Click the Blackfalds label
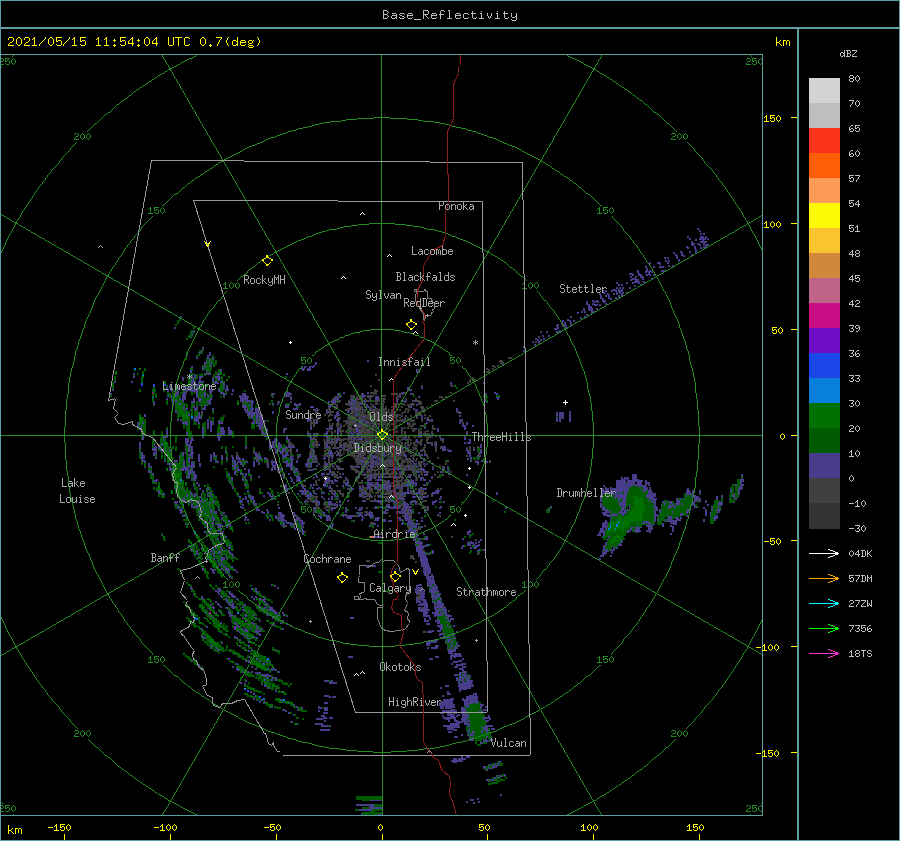Screen dimensions: 900x841 [x=425, y=277]
